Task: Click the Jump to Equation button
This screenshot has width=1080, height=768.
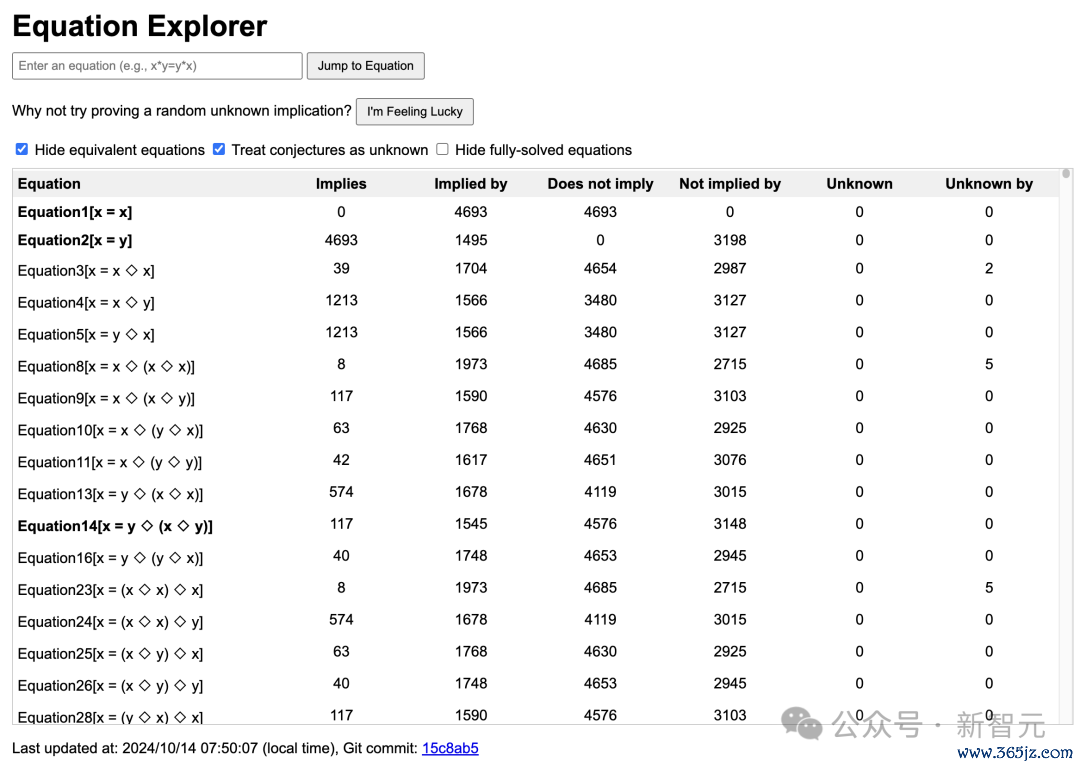Action: 366,66
